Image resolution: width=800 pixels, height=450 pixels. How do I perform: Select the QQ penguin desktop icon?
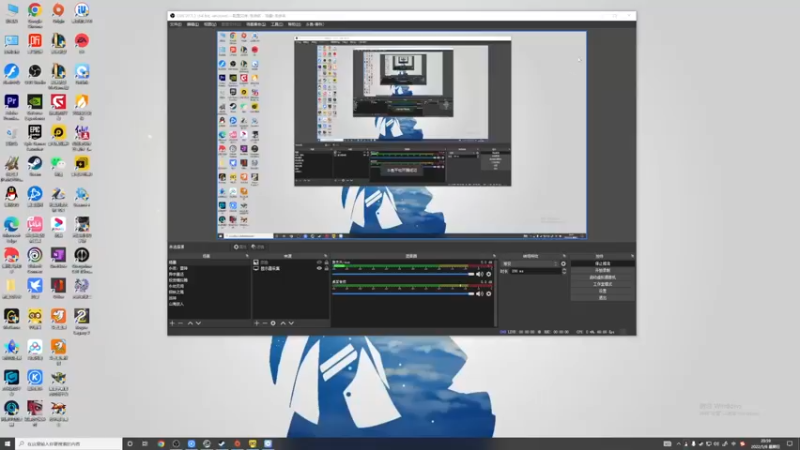(11, 197)
